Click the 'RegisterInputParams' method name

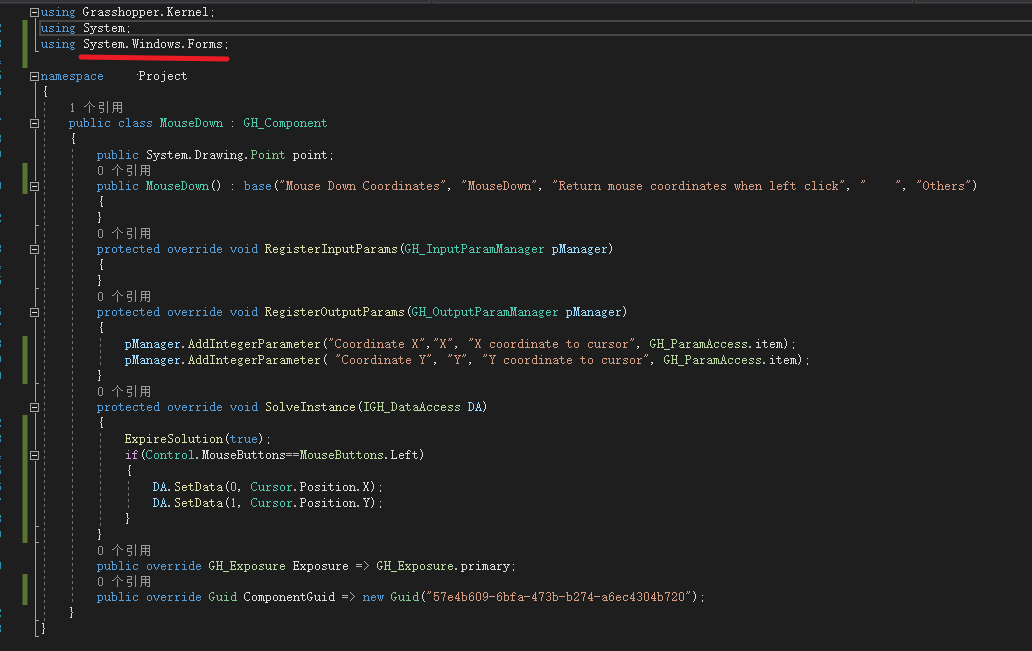(331, 249)
